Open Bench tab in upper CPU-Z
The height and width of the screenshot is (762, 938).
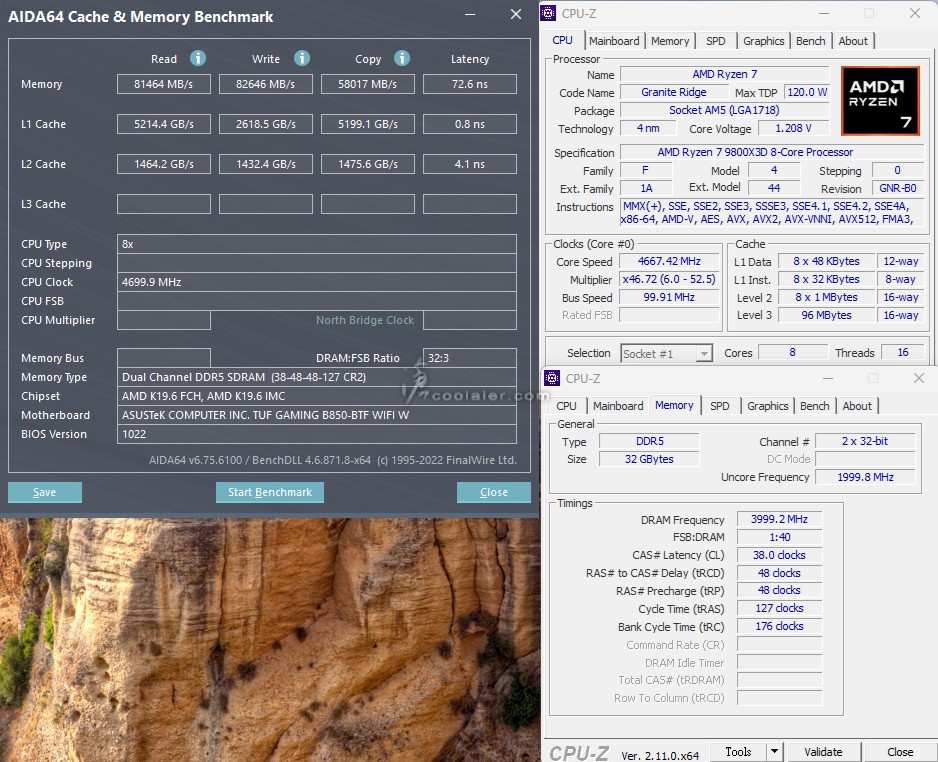[811, 41]
